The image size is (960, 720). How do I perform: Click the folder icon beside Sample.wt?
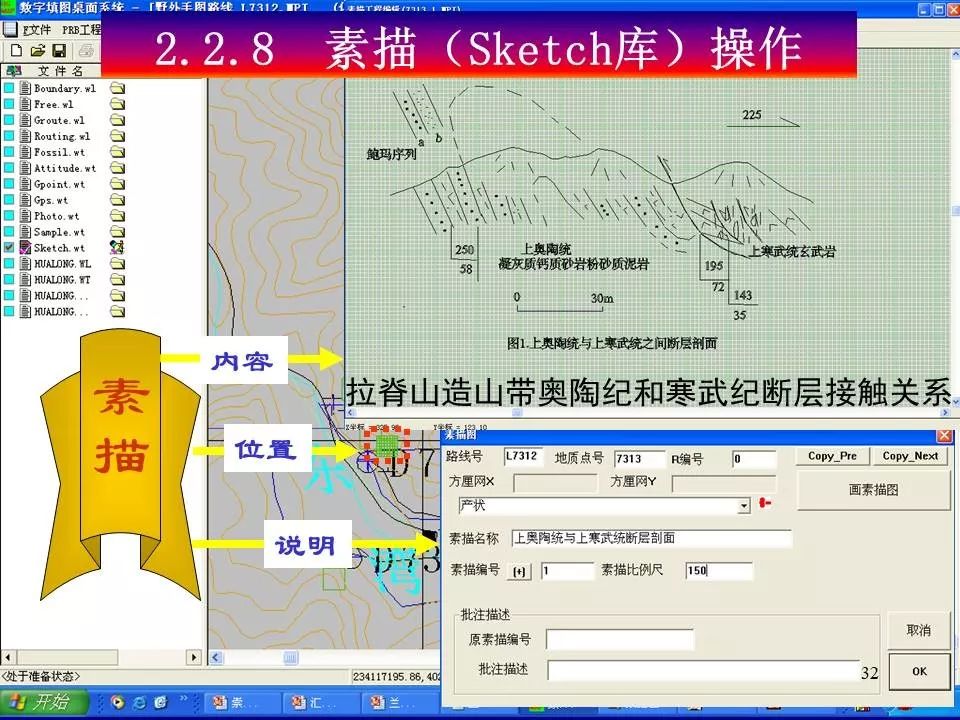point(117,232)
